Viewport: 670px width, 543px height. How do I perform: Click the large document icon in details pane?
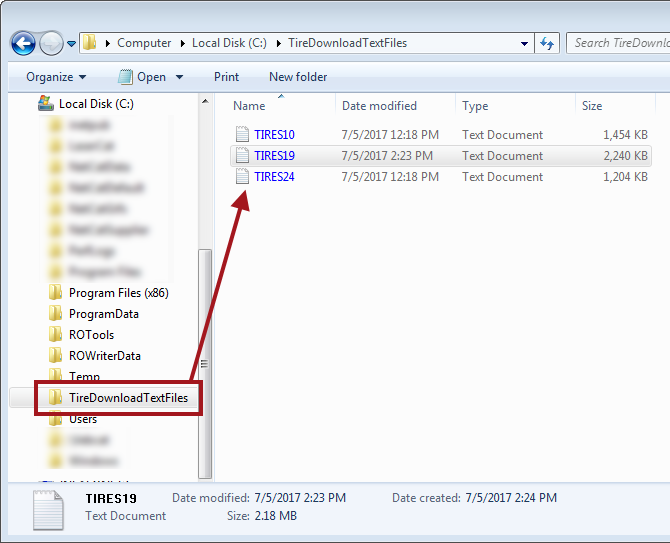point(48,510)
